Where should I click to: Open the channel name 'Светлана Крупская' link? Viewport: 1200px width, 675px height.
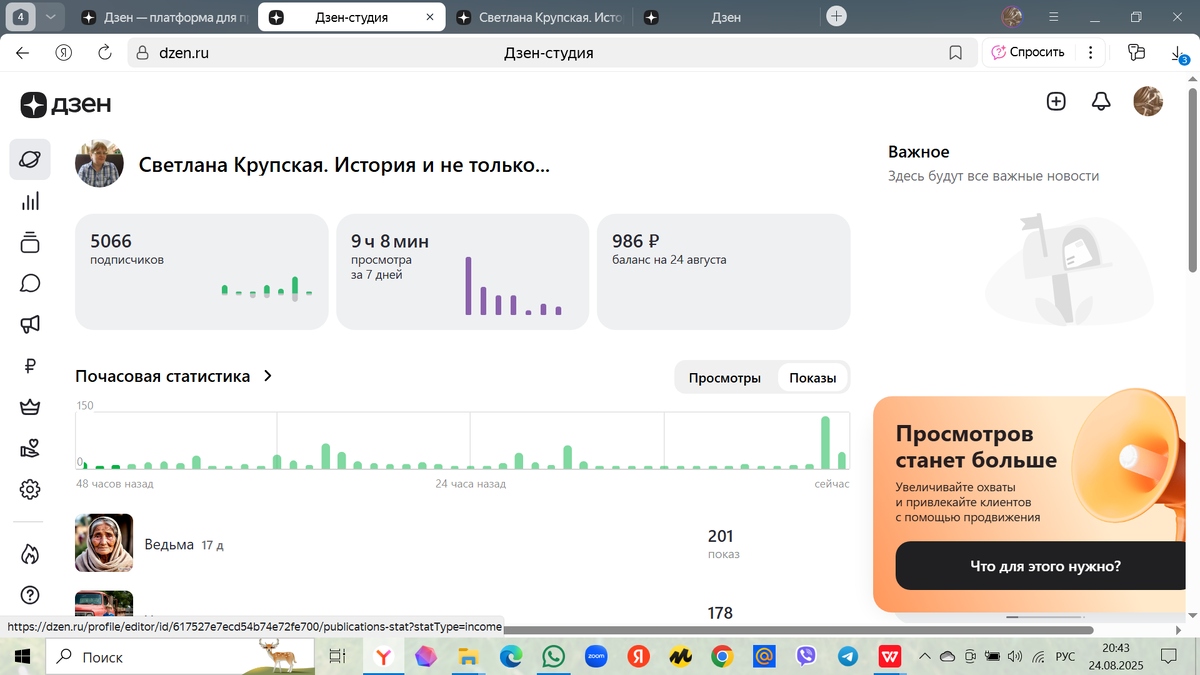(344, 165)
